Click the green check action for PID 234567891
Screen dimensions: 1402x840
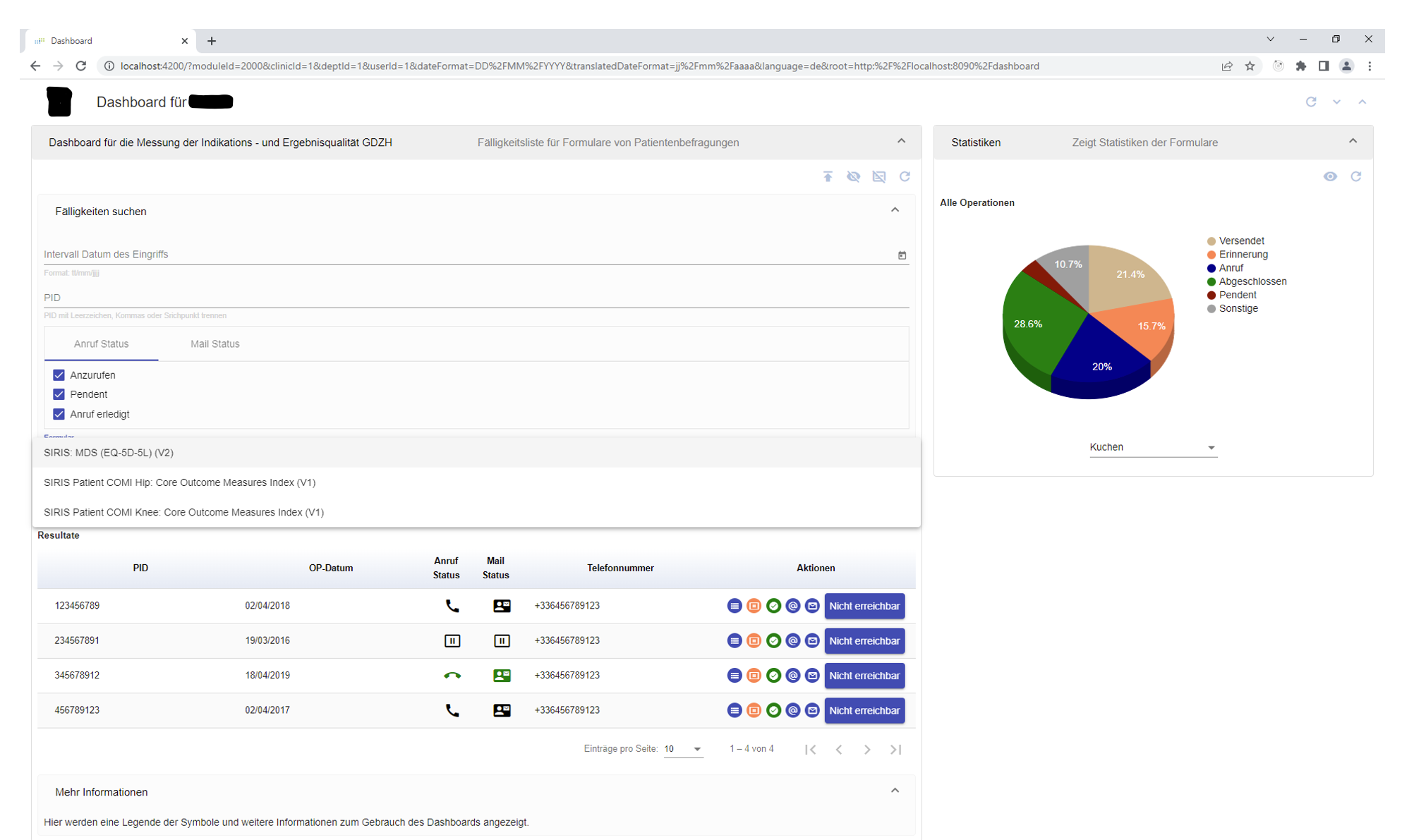click(773, 641)
